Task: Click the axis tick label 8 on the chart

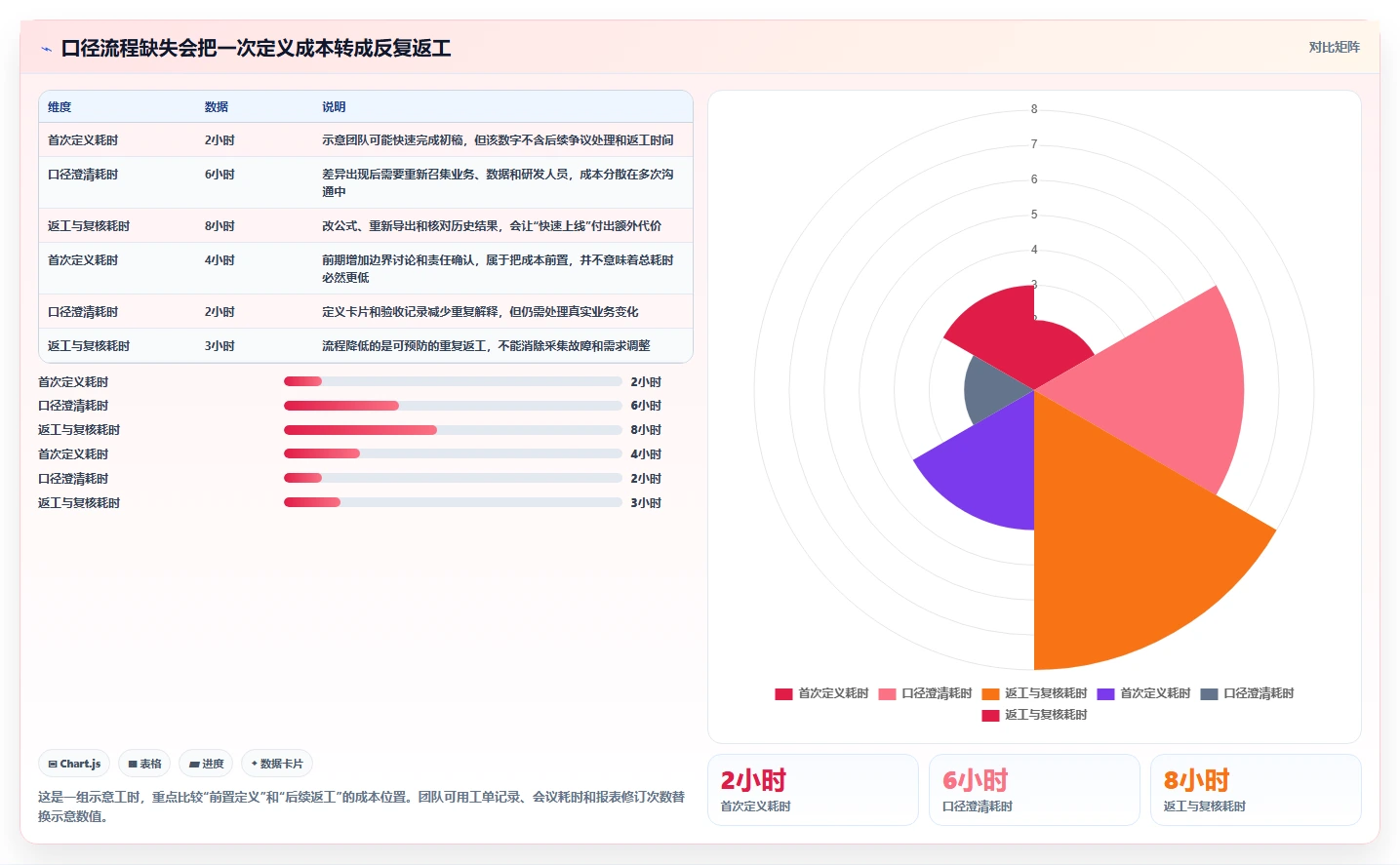Action: pyautogui.click(x=1034, y=109)
